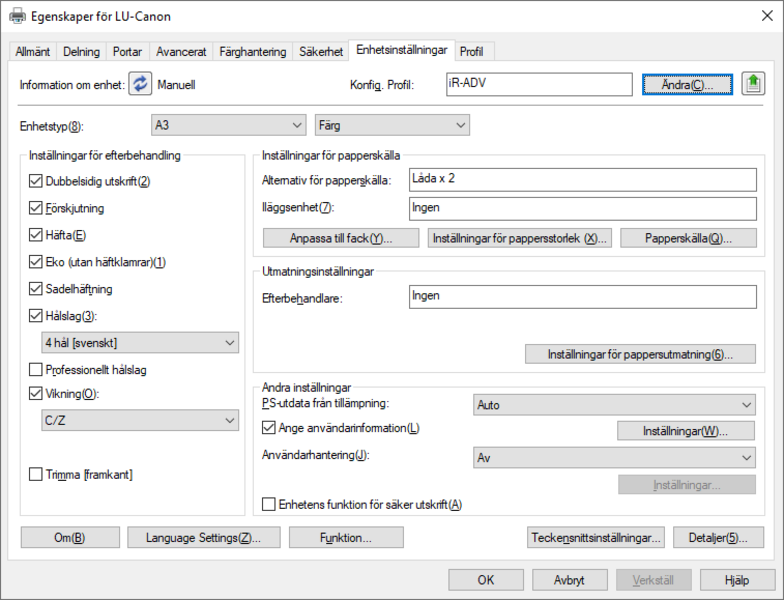This screenshot has height=600, width=784.
Task: Click Inställningar för pappersutmatning button
Action: coord(640,354)
